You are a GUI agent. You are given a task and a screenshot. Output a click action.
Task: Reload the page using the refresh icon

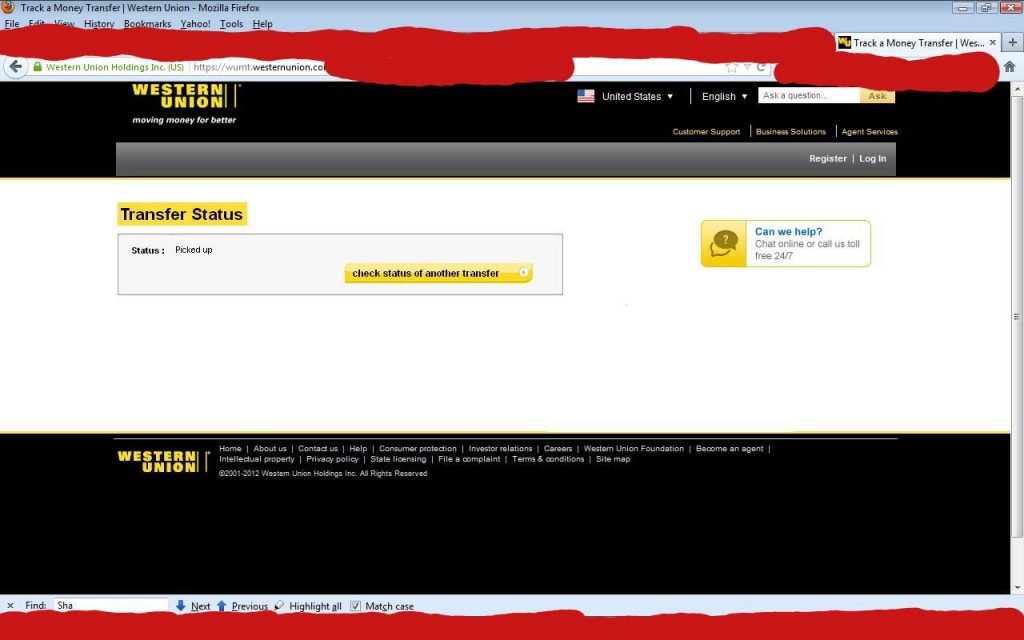(761, 67)
